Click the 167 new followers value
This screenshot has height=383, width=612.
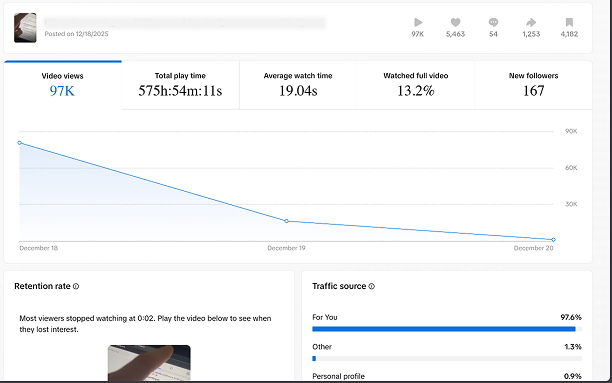(534, 91)
